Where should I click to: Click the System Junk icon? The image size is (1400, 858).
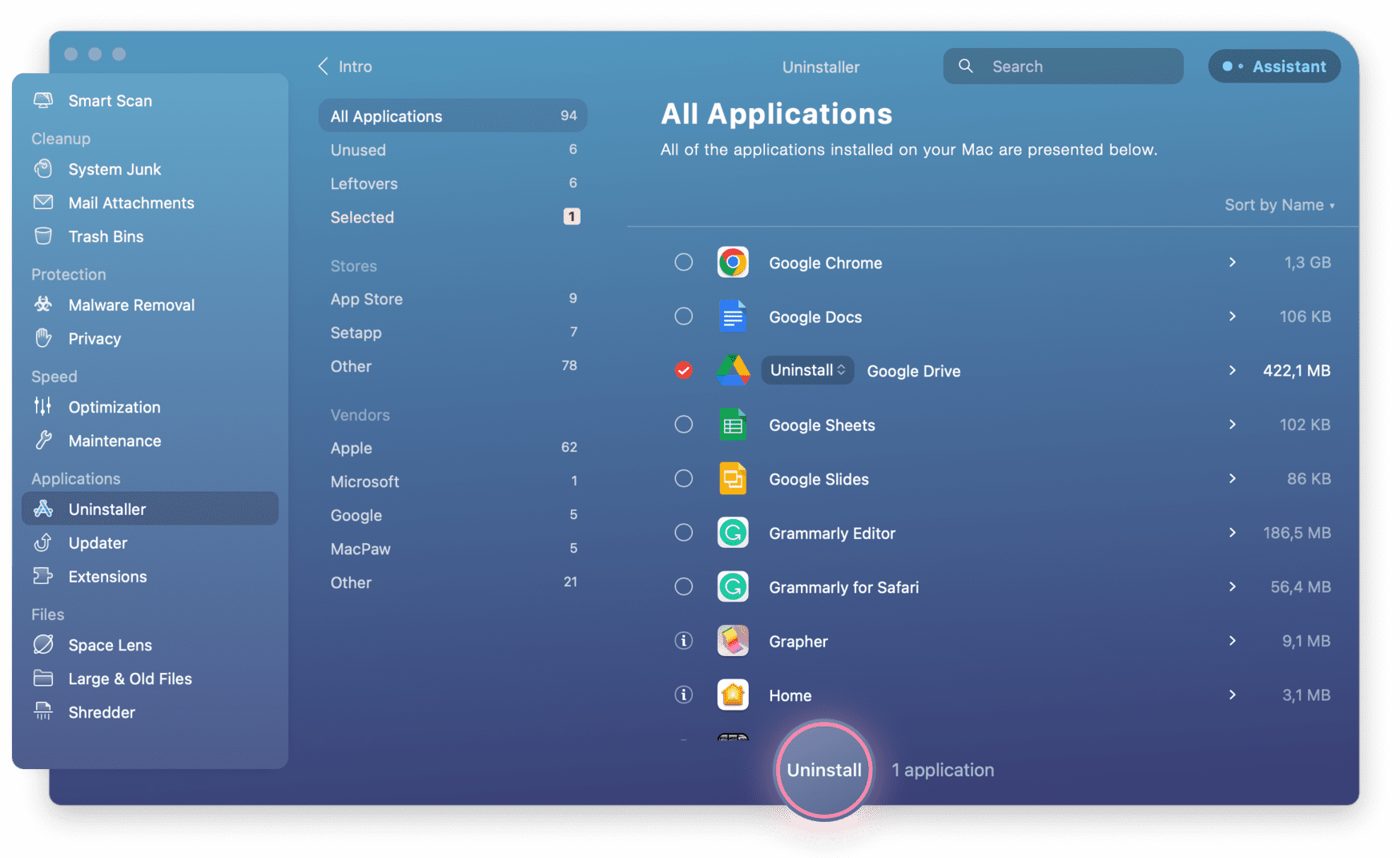pos(43,169)
